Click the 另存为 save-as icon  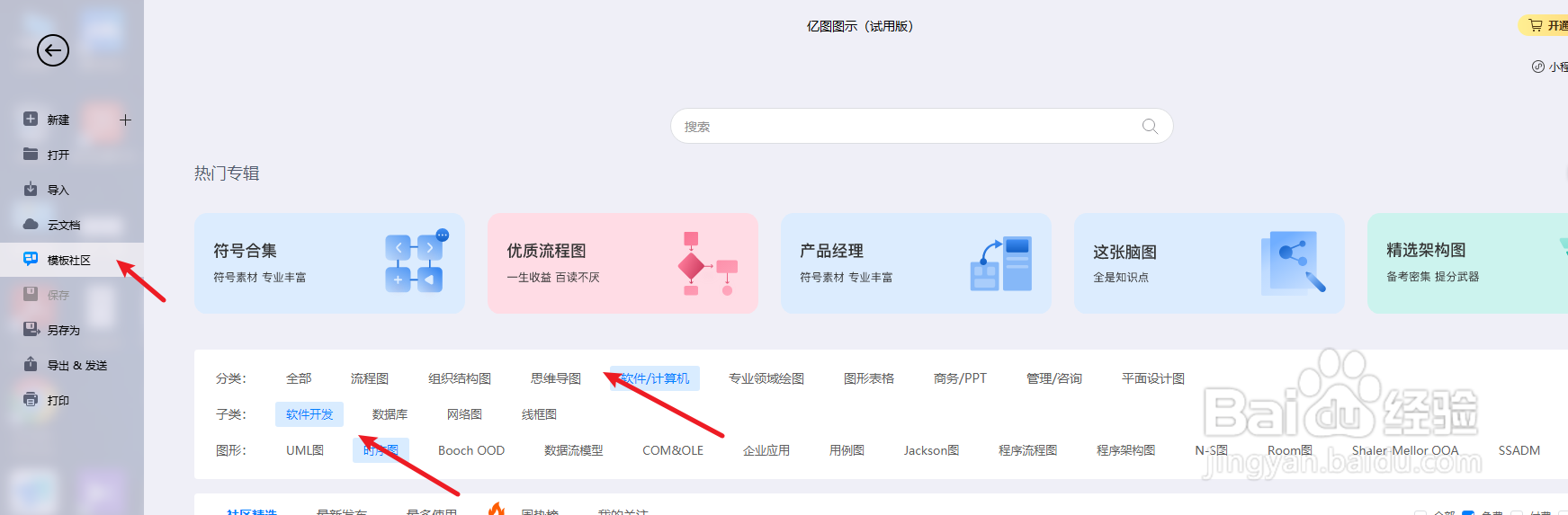(31, 329)
